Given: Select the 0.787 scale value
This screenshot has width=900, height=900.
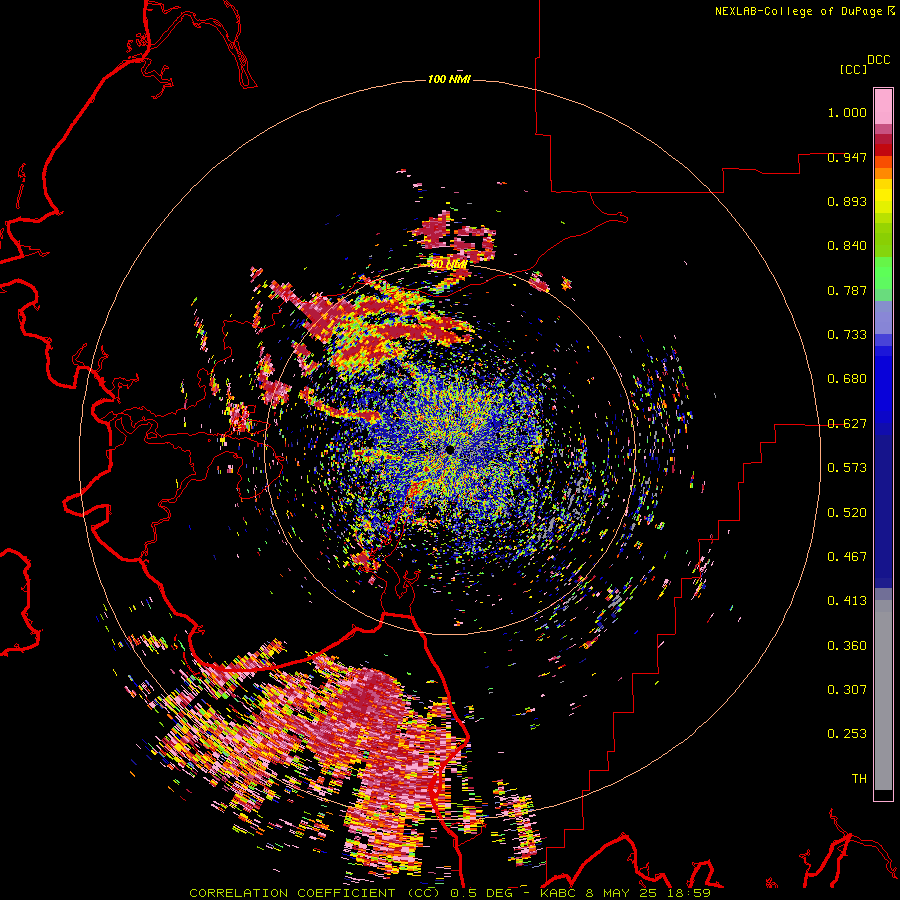Looking at the screenshot, I should click(x=847, y=290).
